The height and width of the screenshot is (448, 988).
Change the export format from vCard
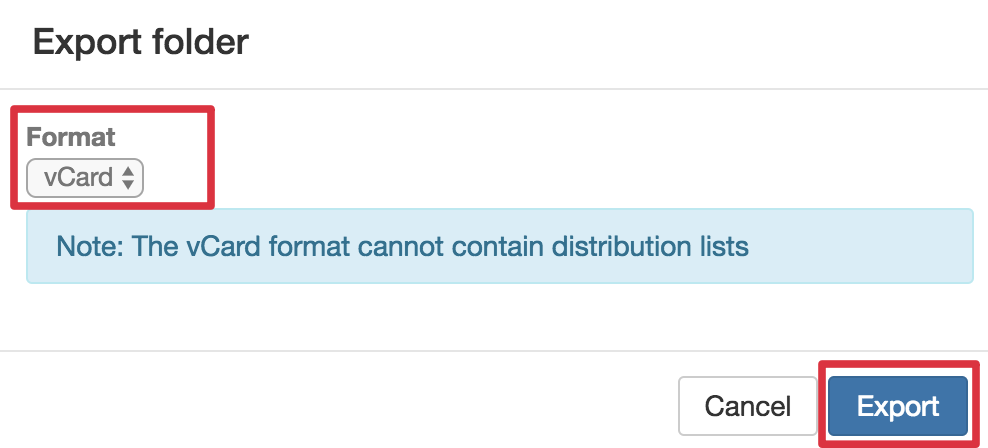[85, 178]
